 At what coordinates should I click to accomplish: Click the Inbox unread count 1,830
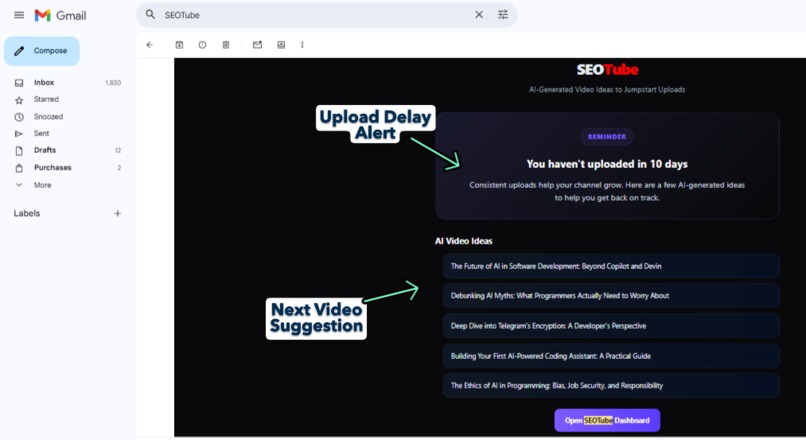pyautogui.click(x=113, y=83)
